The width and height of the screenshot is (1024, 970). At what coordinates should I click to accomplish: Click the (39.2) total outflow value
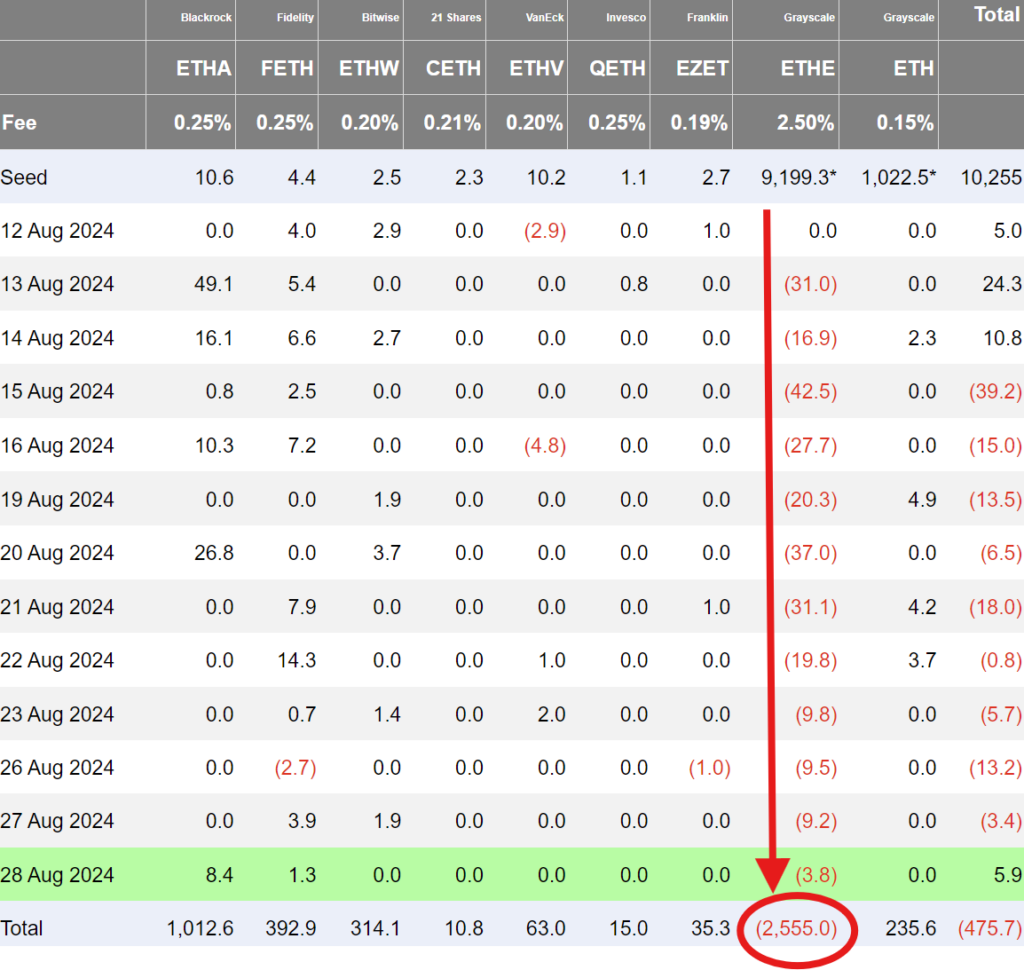coord(995,392)
